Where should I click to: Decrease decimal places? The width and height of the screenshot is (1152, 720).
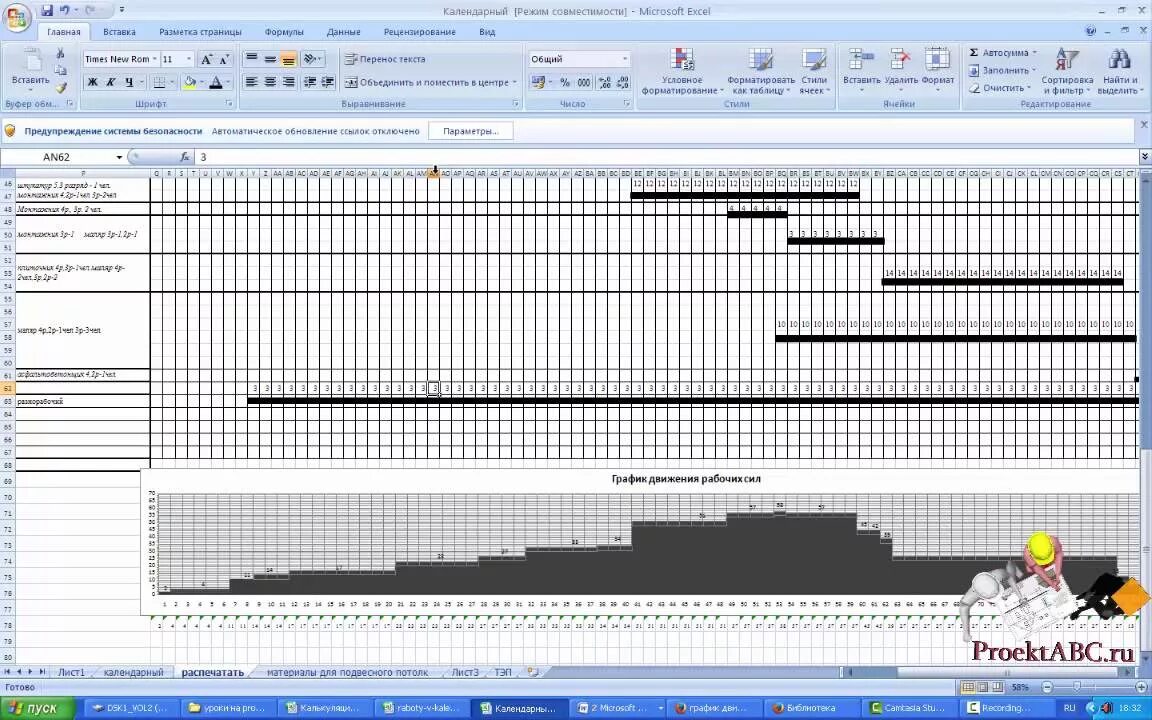click(x=623, y=82)
